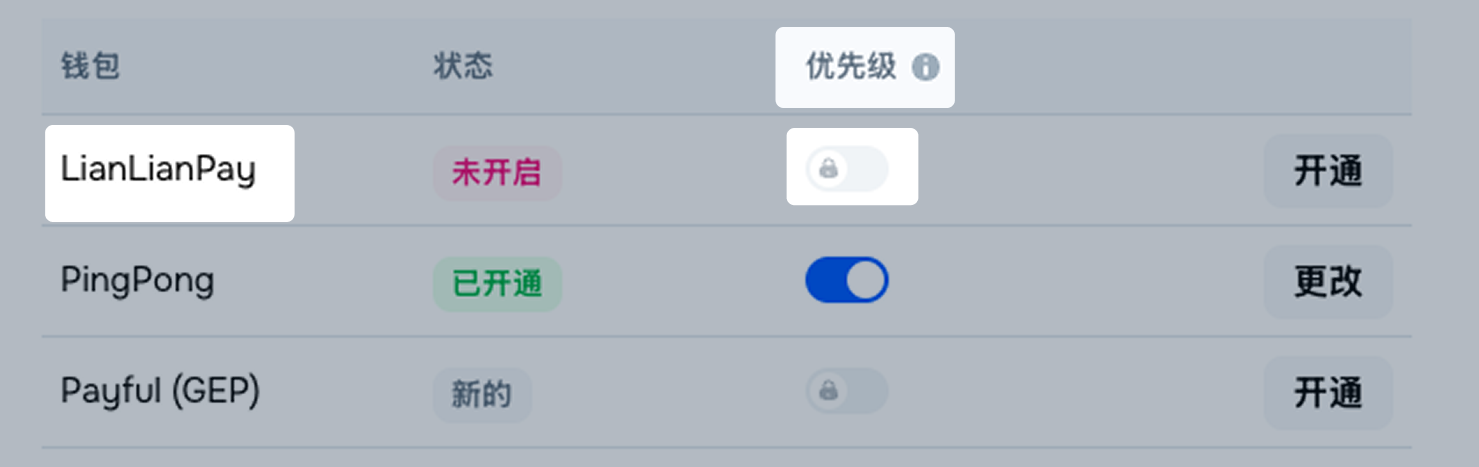
Task: Click the white knob on PingPong's switch
Action: pyautogui.click(x=866, y=280)
